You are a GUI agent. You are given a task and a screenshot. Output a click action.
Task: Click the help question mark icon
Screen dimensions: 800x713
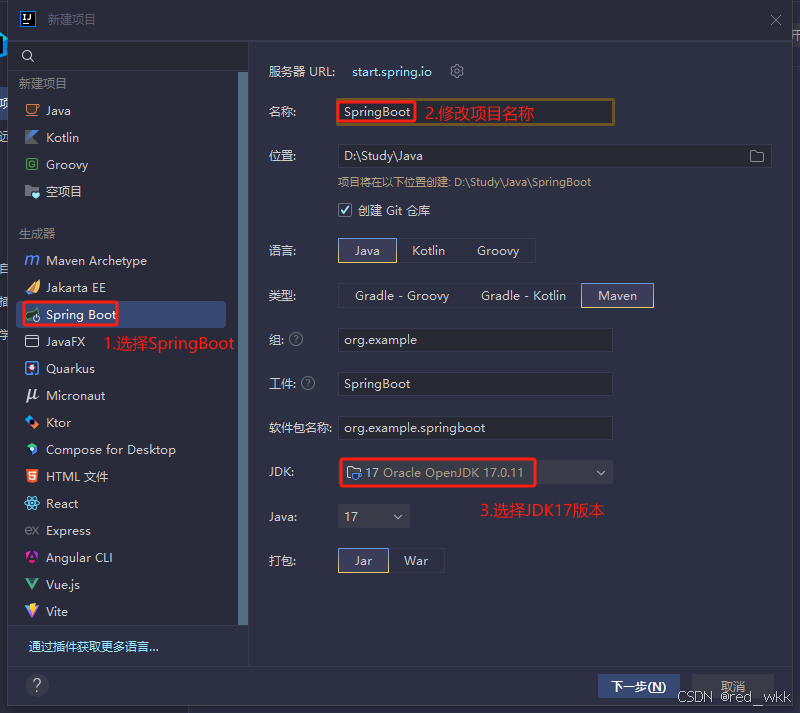pyautogui.click(x=37, y=685)
